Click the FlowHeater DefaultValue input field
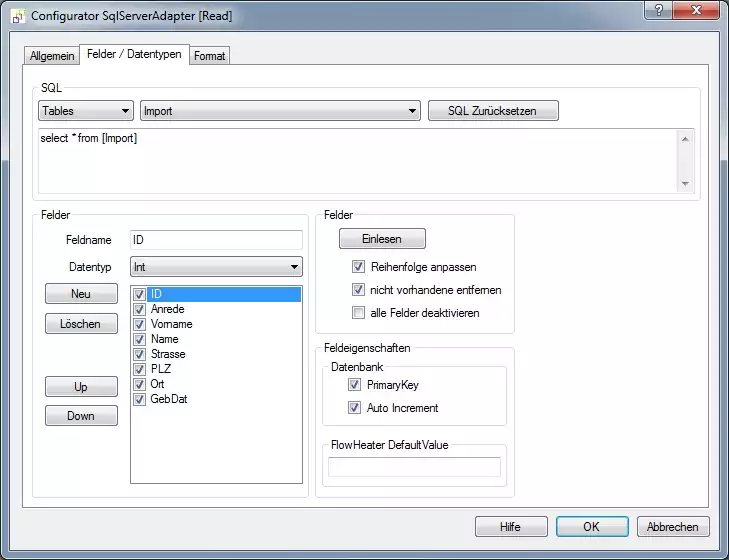Image resolution: width=729 pixels, height=560 pixels. [414, 467]
